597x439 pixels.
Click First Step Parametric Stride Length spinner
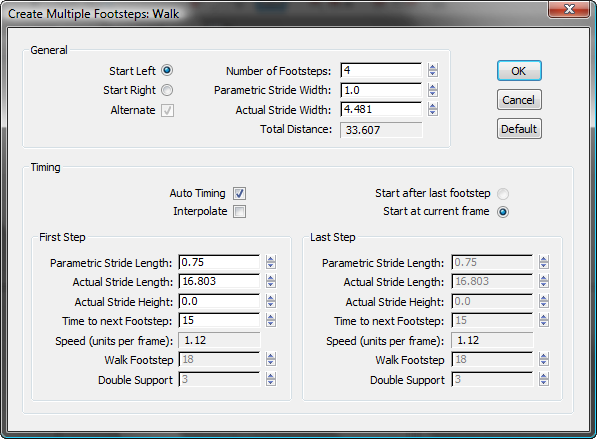tap(271, 262)
